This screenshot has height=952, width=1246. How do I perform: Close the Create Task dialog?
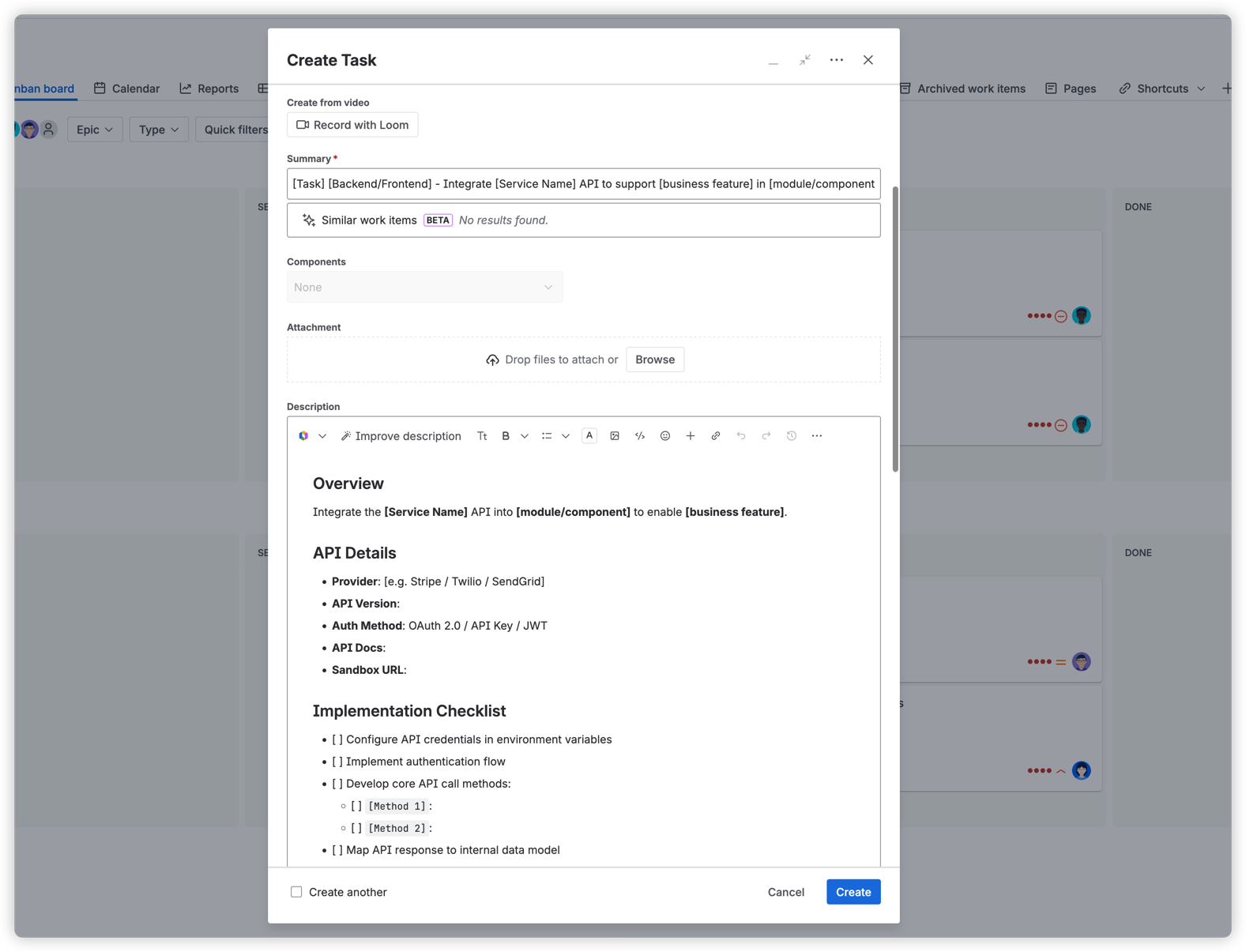(x=868, y=60)
